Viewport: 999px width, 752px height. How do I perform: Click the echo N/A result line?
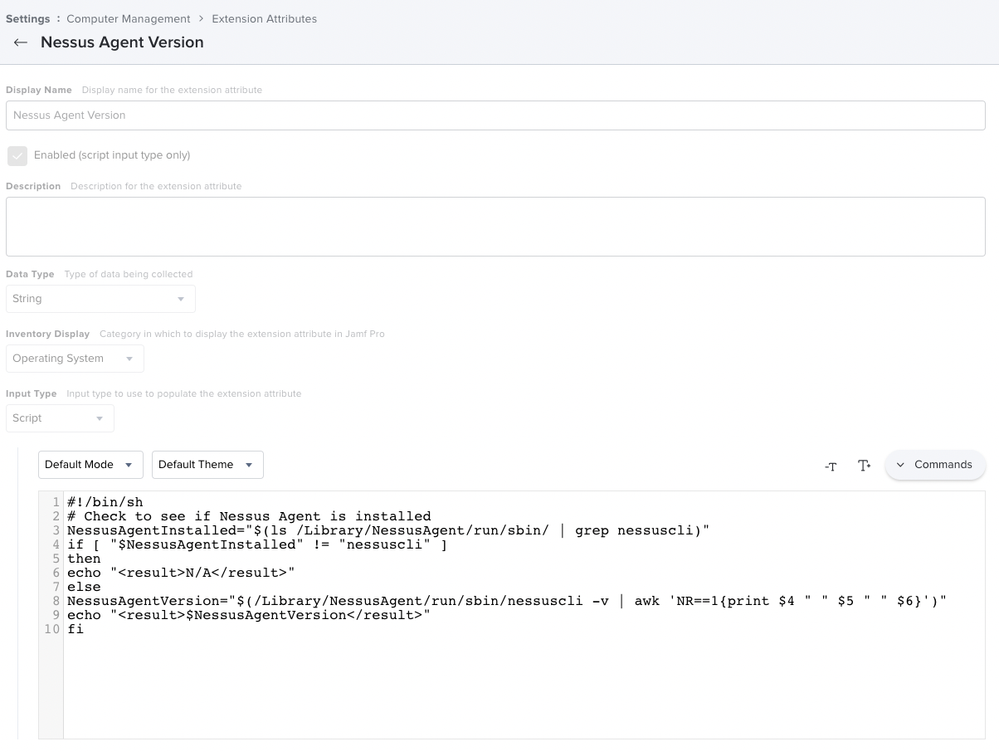pyautogui.click(x=181, y=572)
